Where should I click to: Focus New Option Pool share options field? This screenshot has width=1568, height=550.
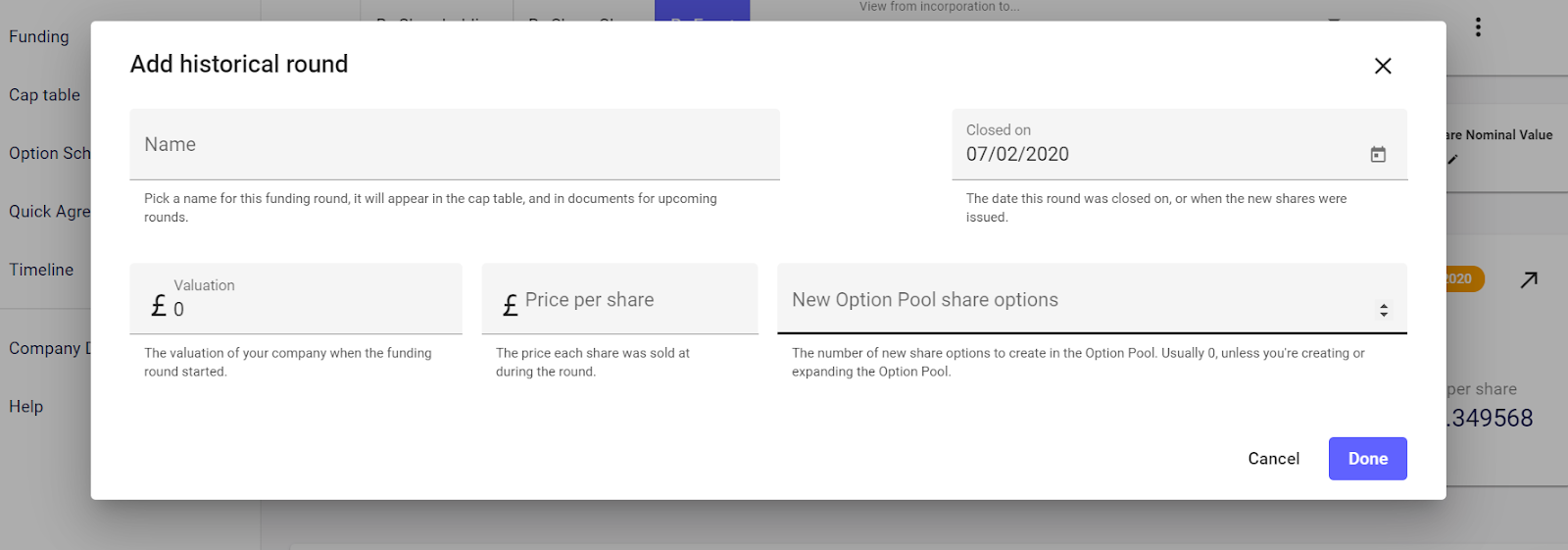(x=1078, y=300)
